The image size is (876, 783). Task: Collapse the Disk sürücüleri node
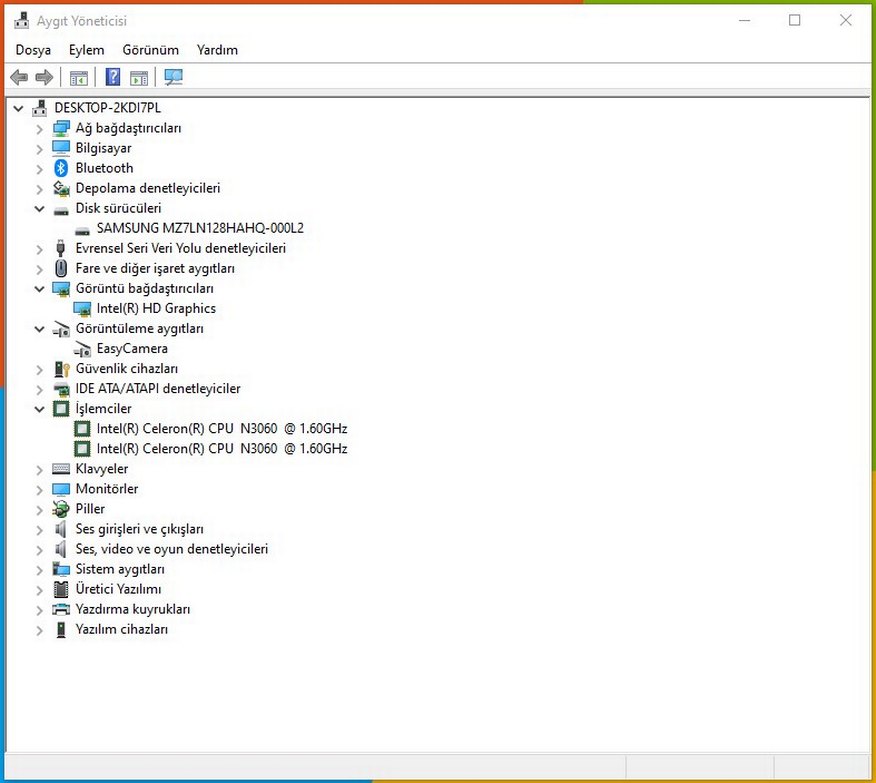pos(39,208)
